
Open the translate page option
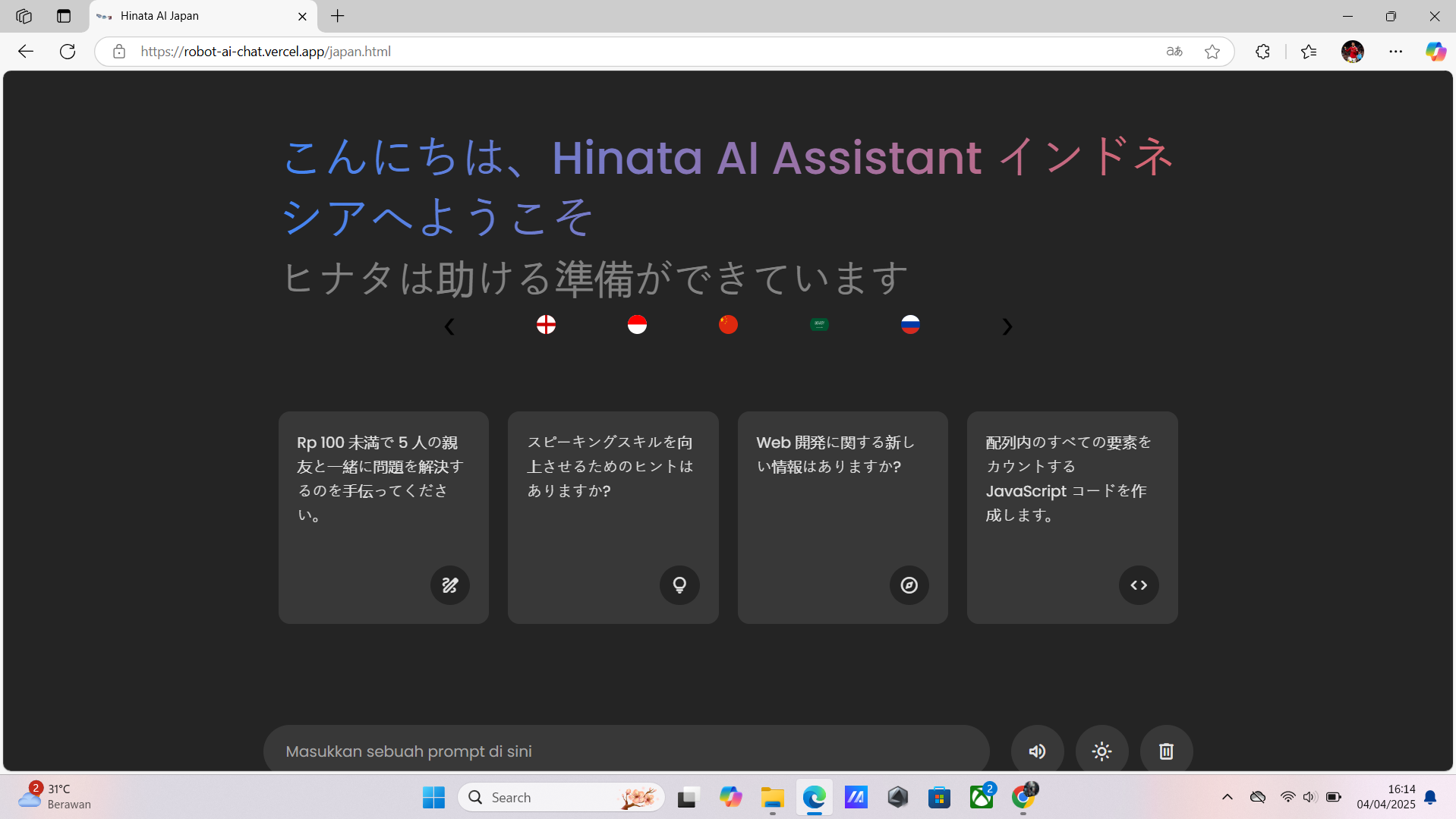1174,52
